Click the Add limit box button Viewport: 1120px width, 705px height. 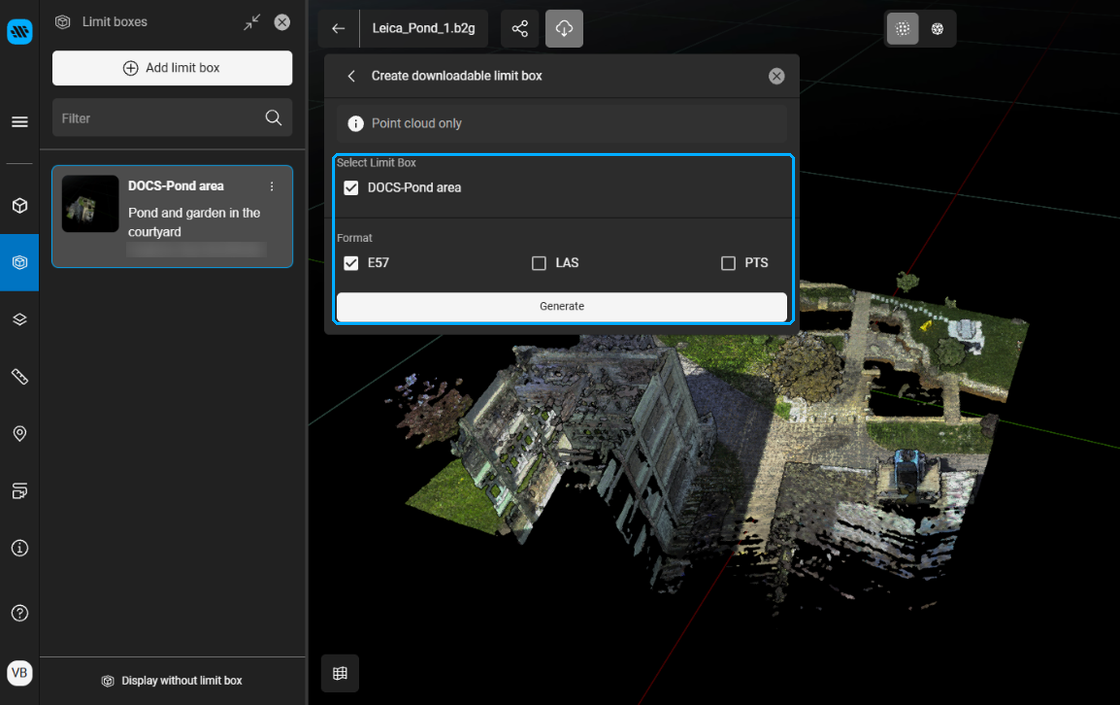coord(172,68)
